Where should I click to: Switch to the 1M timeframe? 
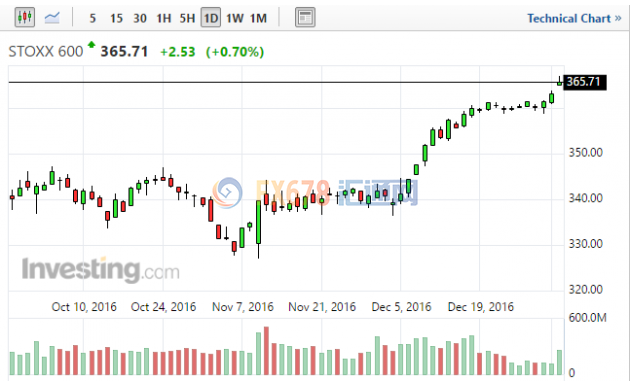coord(258,18)
